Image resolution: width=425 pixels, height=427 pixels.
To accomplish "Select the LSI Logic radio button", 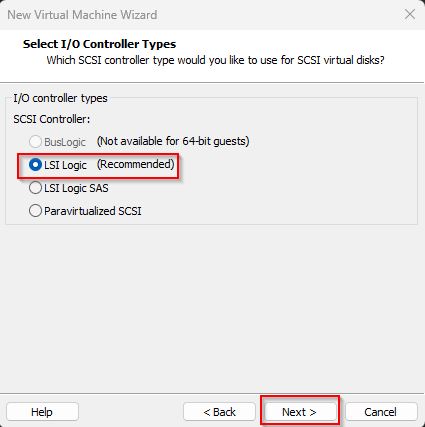I will coord(35,165).
